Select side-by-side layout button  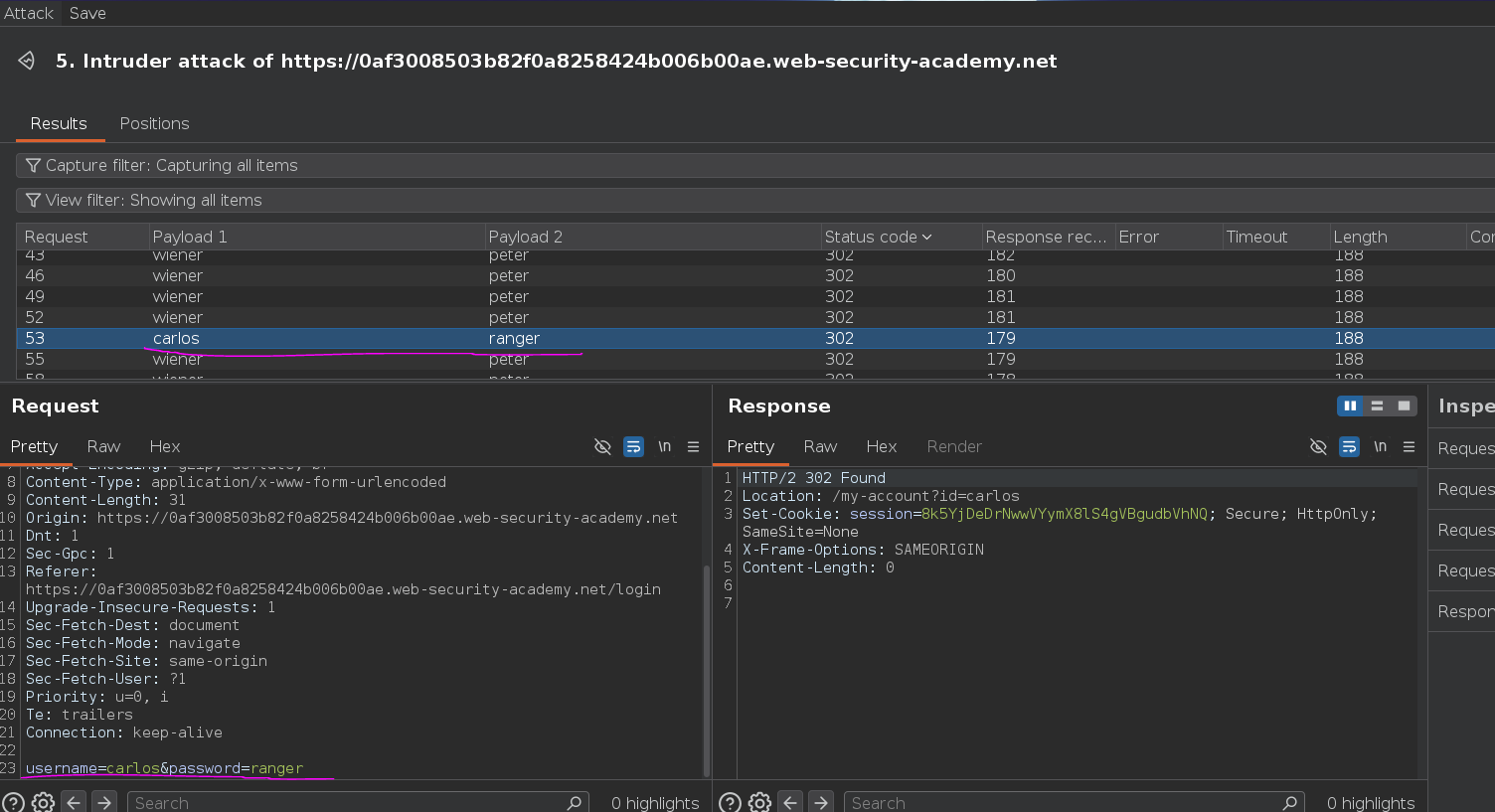click(1350, 406)
